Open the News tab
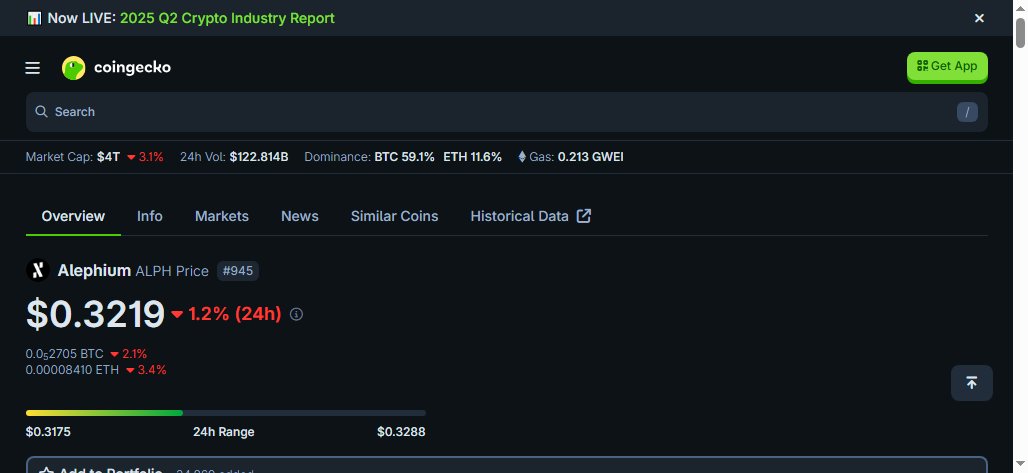This screenshot has height=473, width=1028. (x=300, y=216)
